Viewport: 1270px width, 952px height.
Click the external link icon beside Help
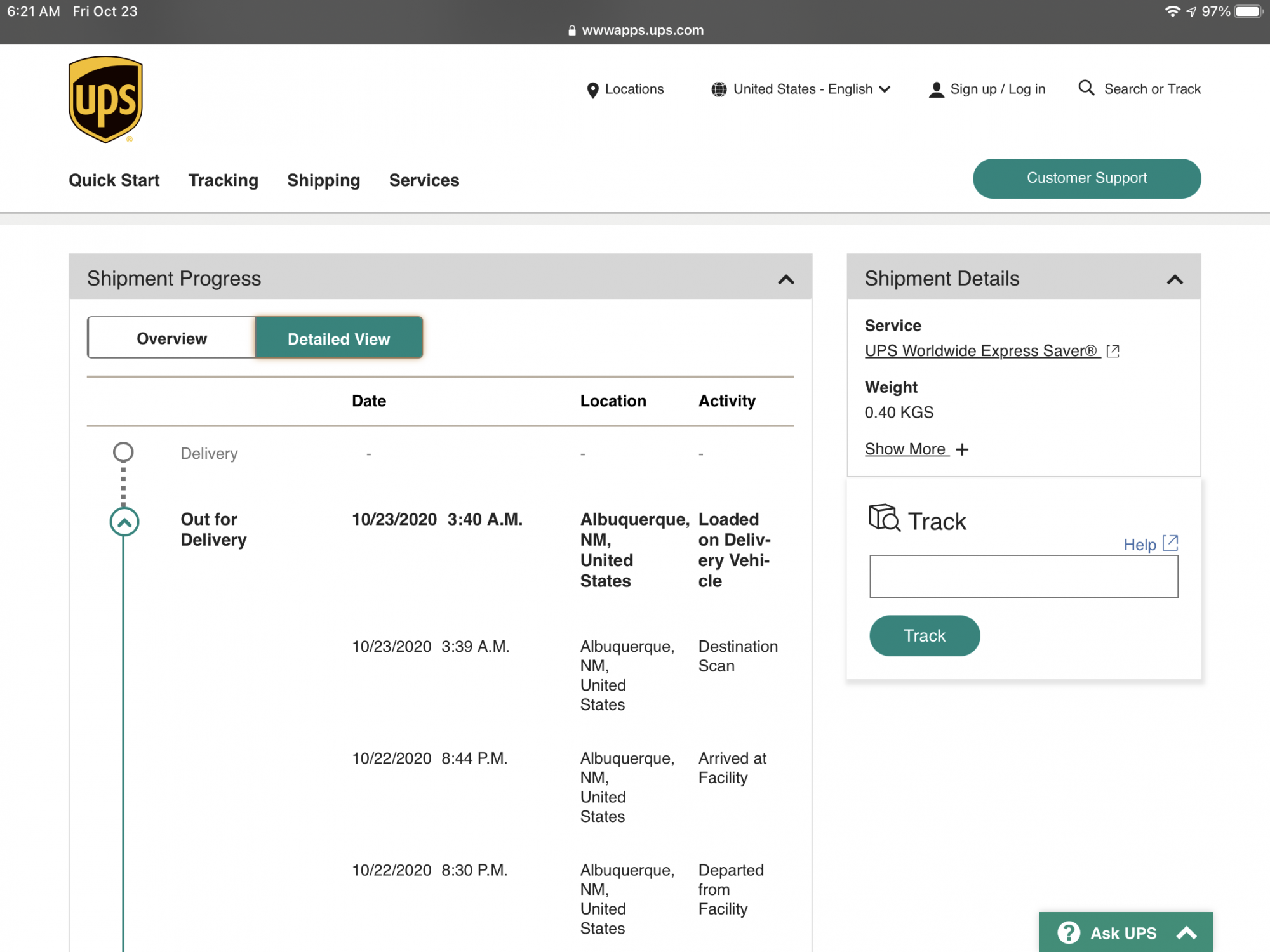[1170, 543]
